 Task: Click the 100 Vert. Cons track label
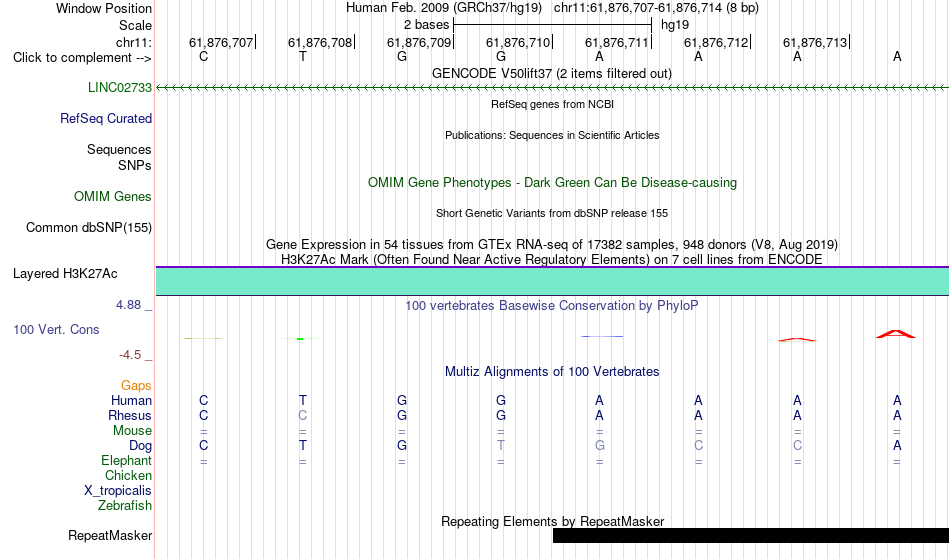pos(56,329)
